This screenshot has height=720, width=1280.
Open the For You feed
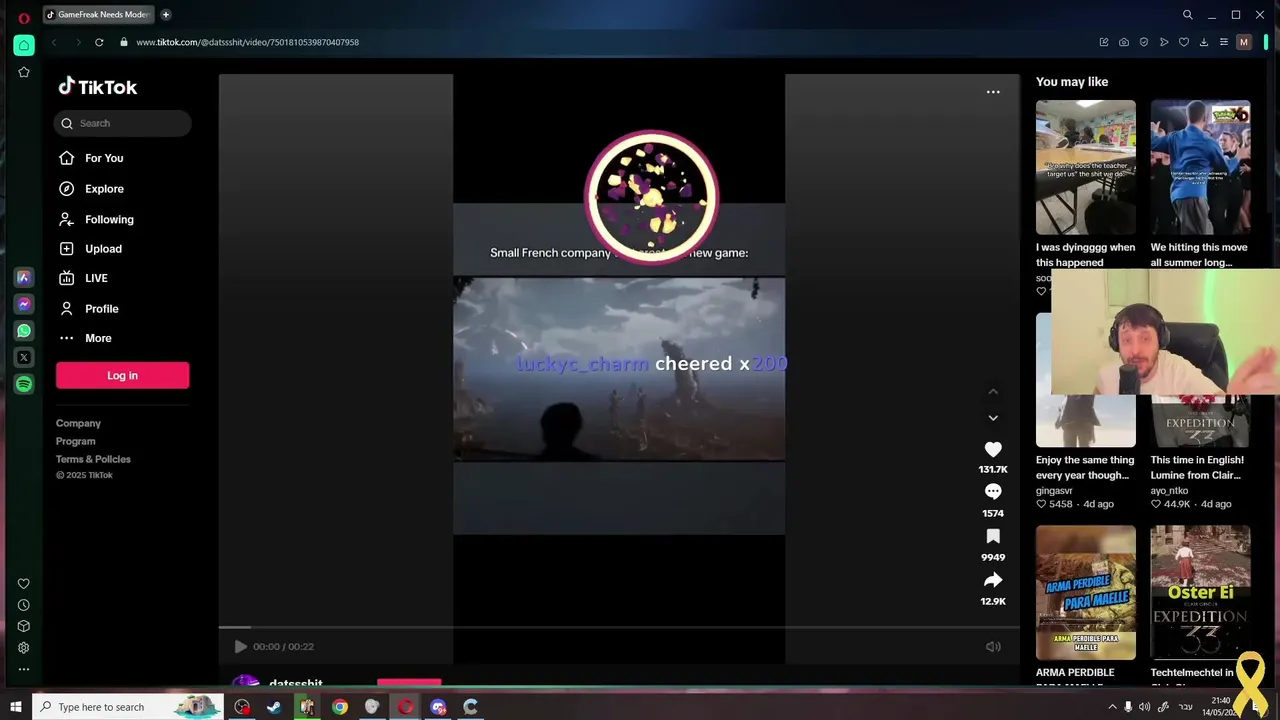[104, 158]
